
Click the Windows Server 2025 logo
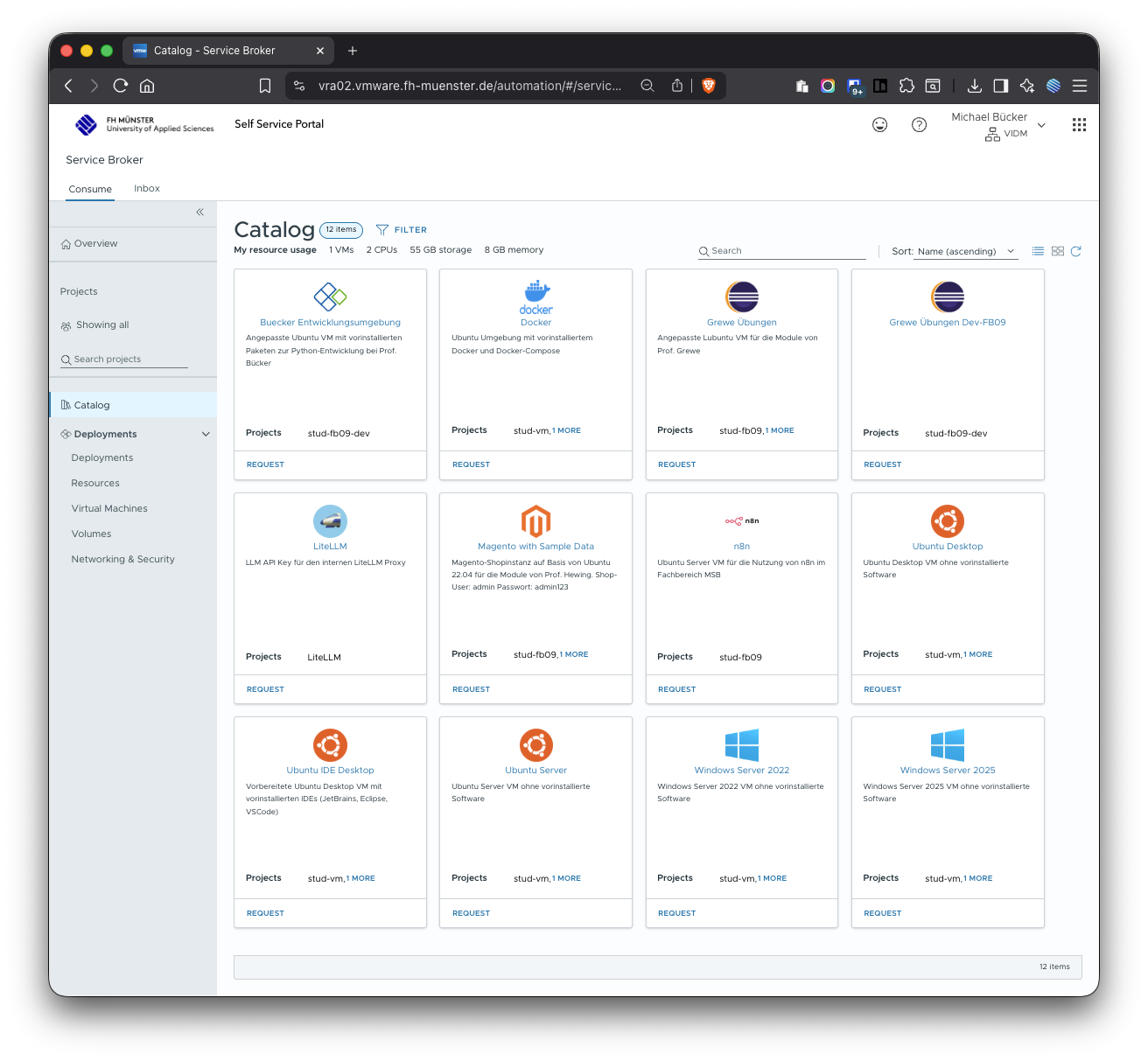click(x=948, y=745)
